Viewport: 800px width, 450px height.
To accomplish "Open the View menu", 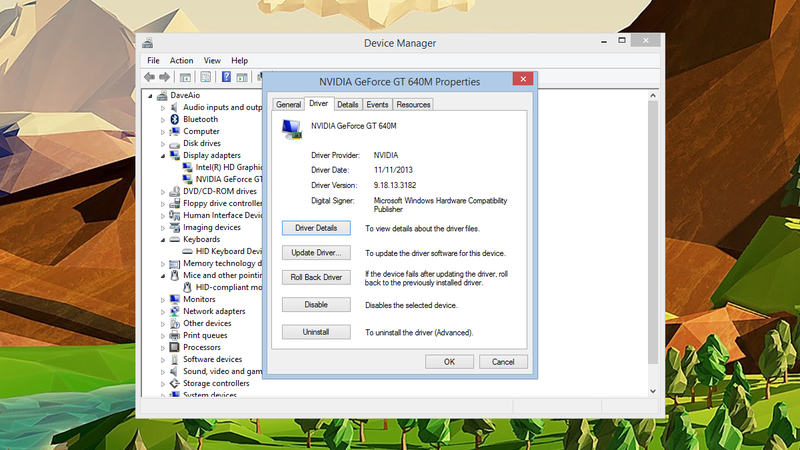I will click(212, 61).
